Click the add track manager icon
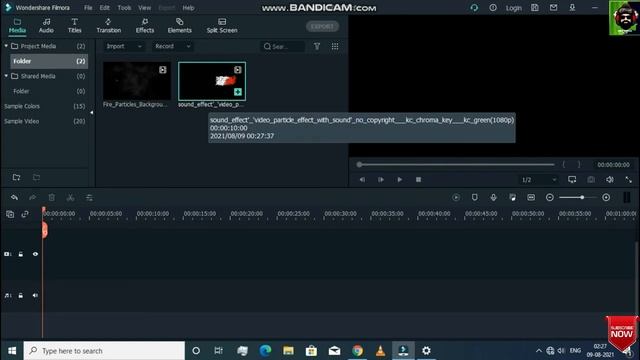 pyautogui.click(x=10, y=214)
